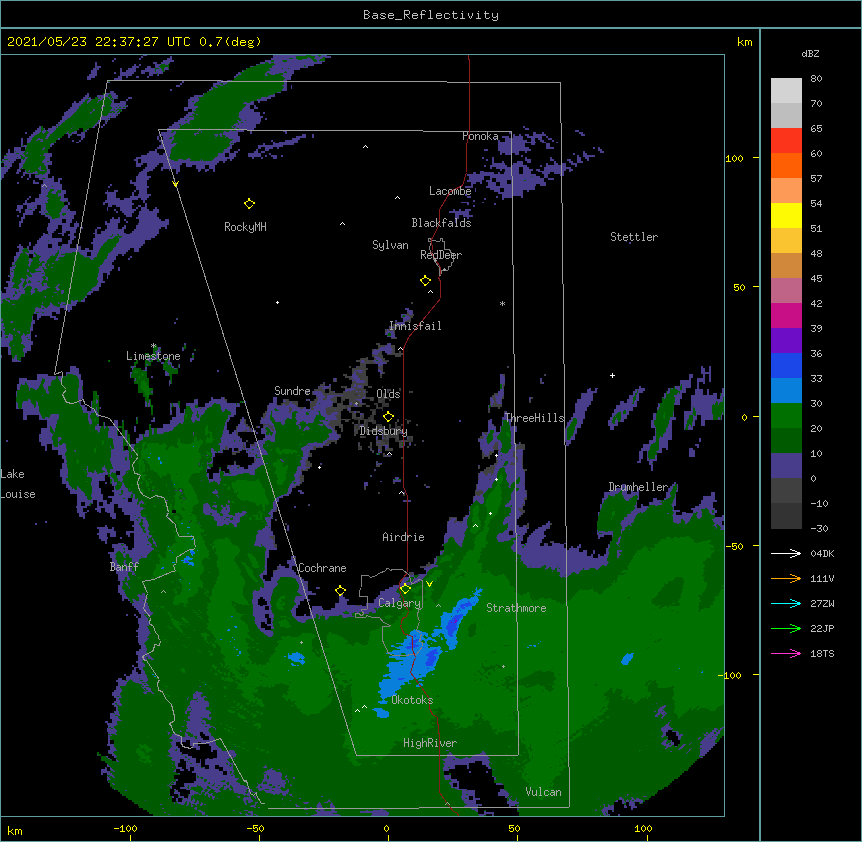Click the Base_Reflectivity title

(431, 15)
